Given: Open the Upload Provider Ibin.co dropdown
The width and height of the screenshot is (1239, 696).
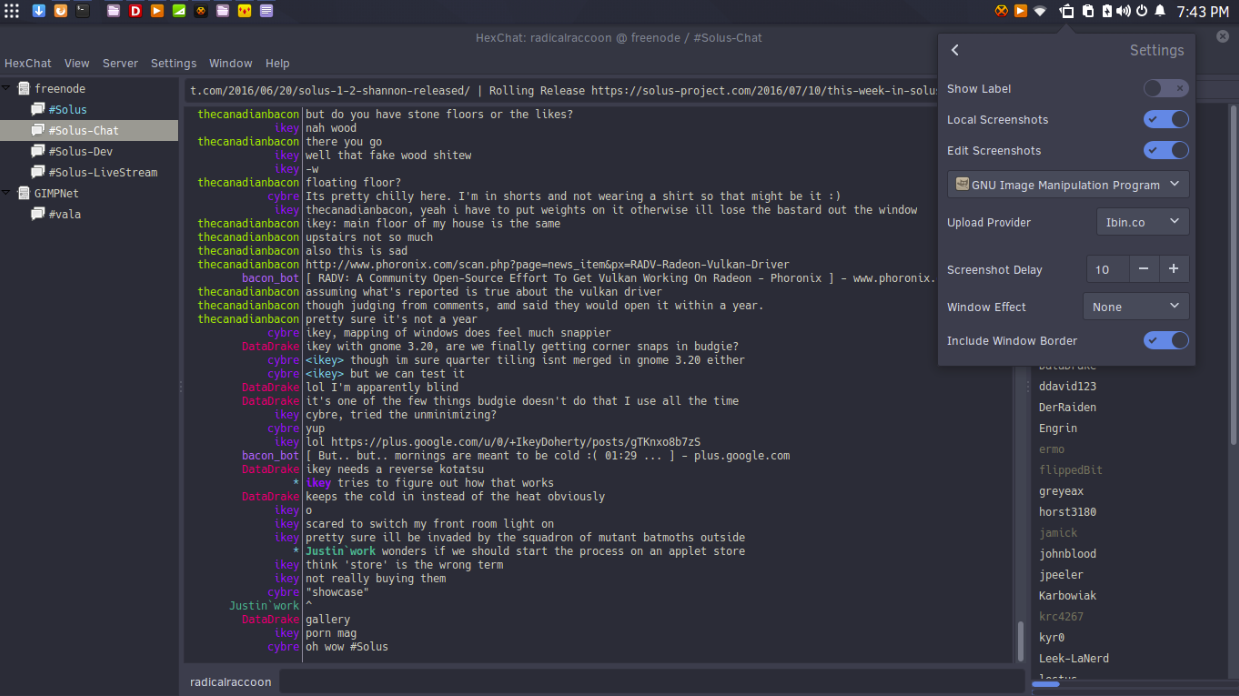Looking at the screenshot, I should [x=1142, y=222].
